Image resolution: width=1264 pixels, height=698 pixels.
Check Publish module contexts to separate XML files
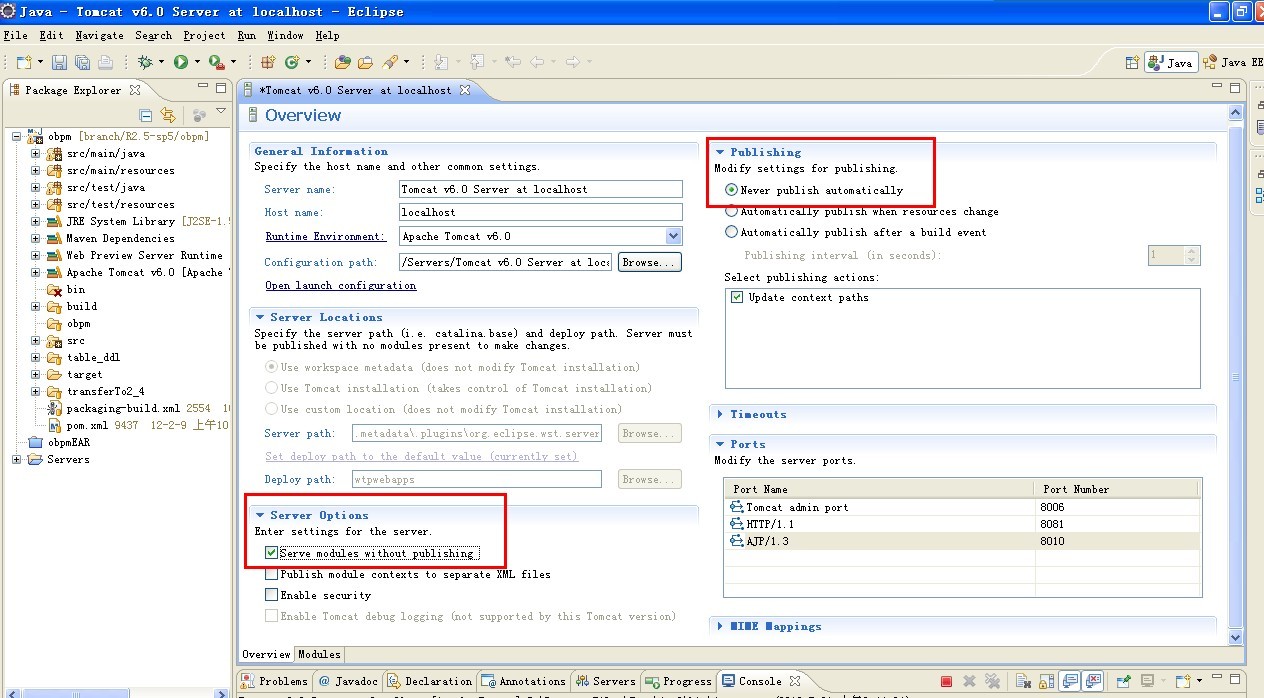click(271, 574)
